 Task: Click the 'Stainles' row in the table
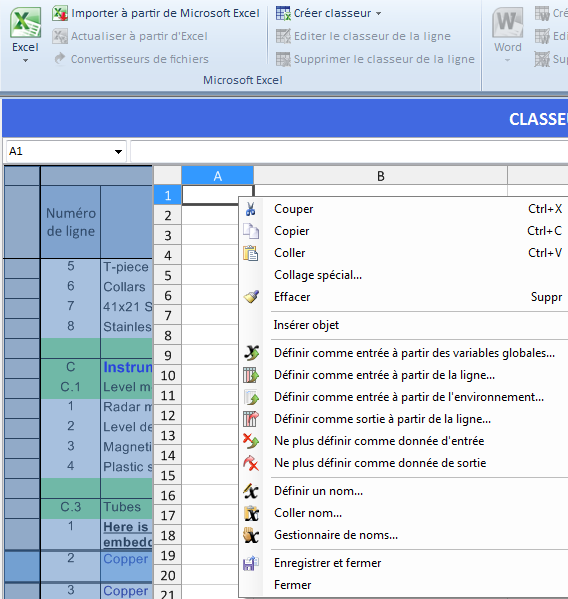click(x=127, y=327)
